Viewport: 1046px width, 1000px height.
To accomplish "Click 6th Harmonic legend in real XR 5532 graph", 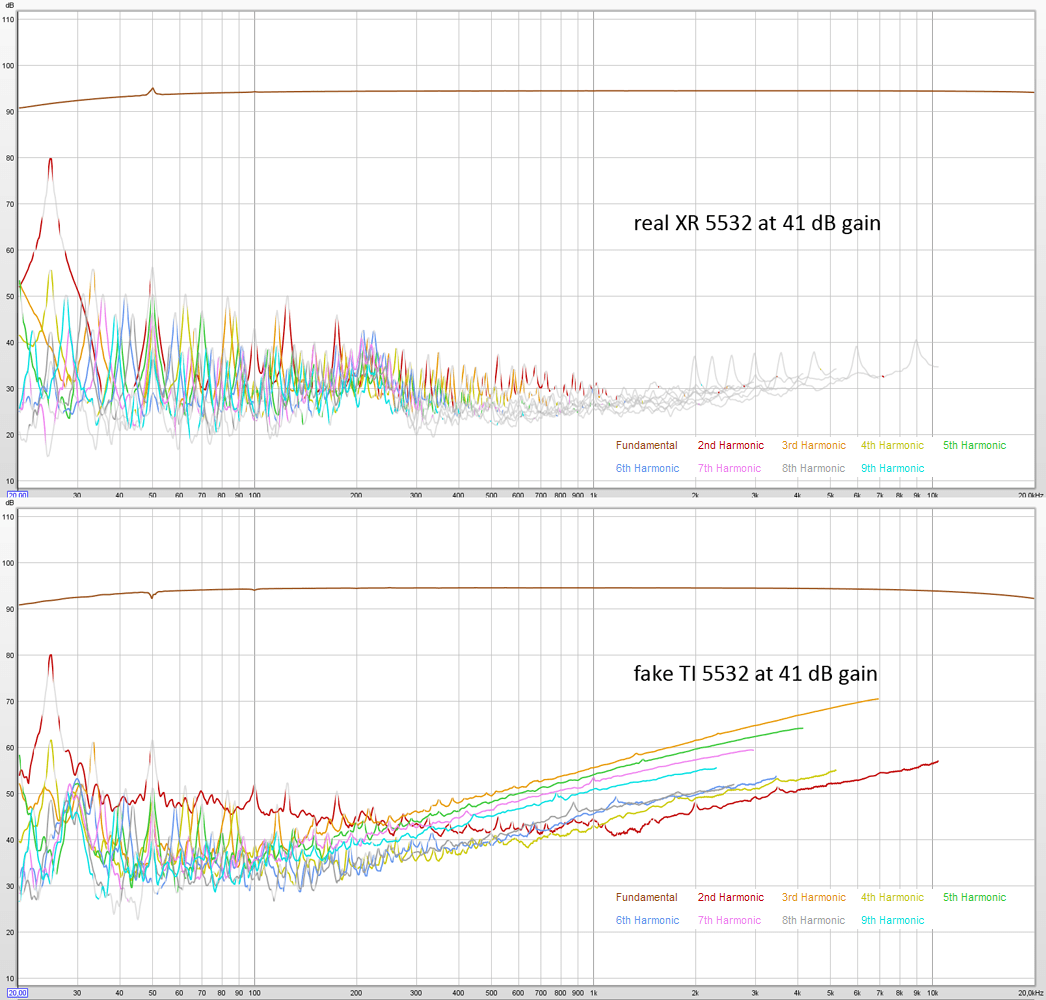I will [x=647, y=468].
